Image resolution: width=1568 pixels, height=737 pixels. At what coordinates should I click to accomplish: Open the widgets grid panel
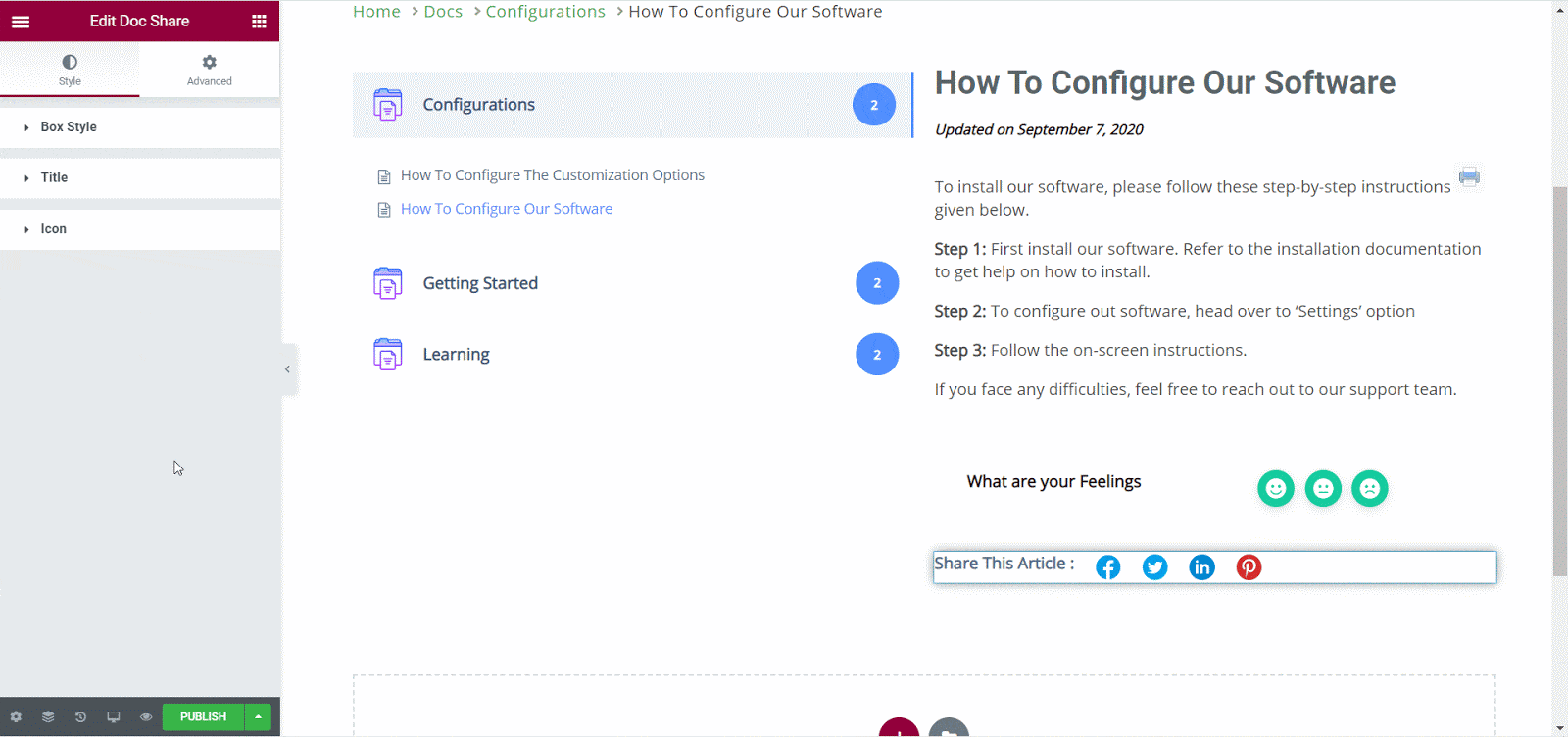point(259,22)
